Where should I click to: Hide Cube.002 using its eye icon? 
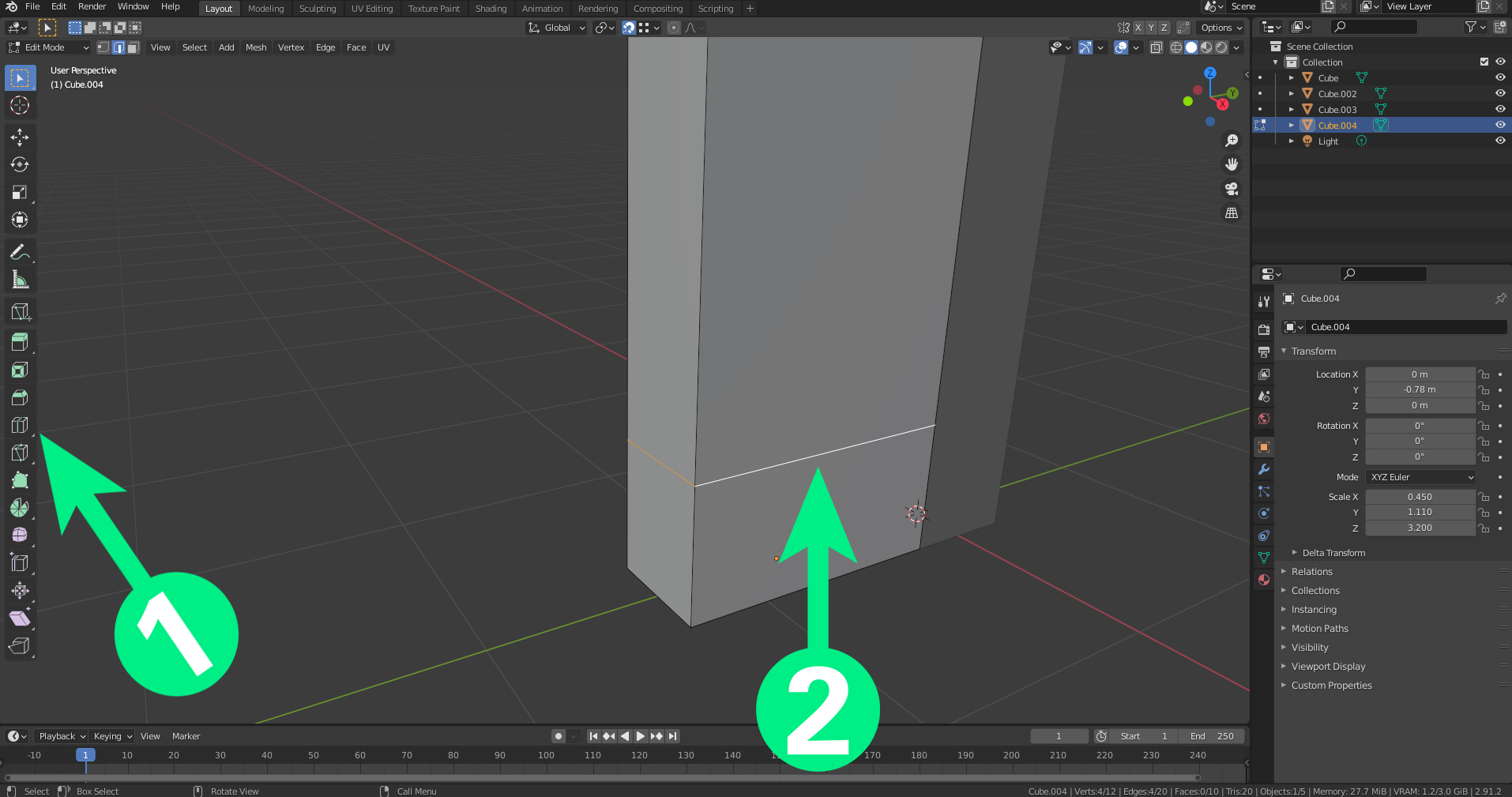coord(1499,93)
